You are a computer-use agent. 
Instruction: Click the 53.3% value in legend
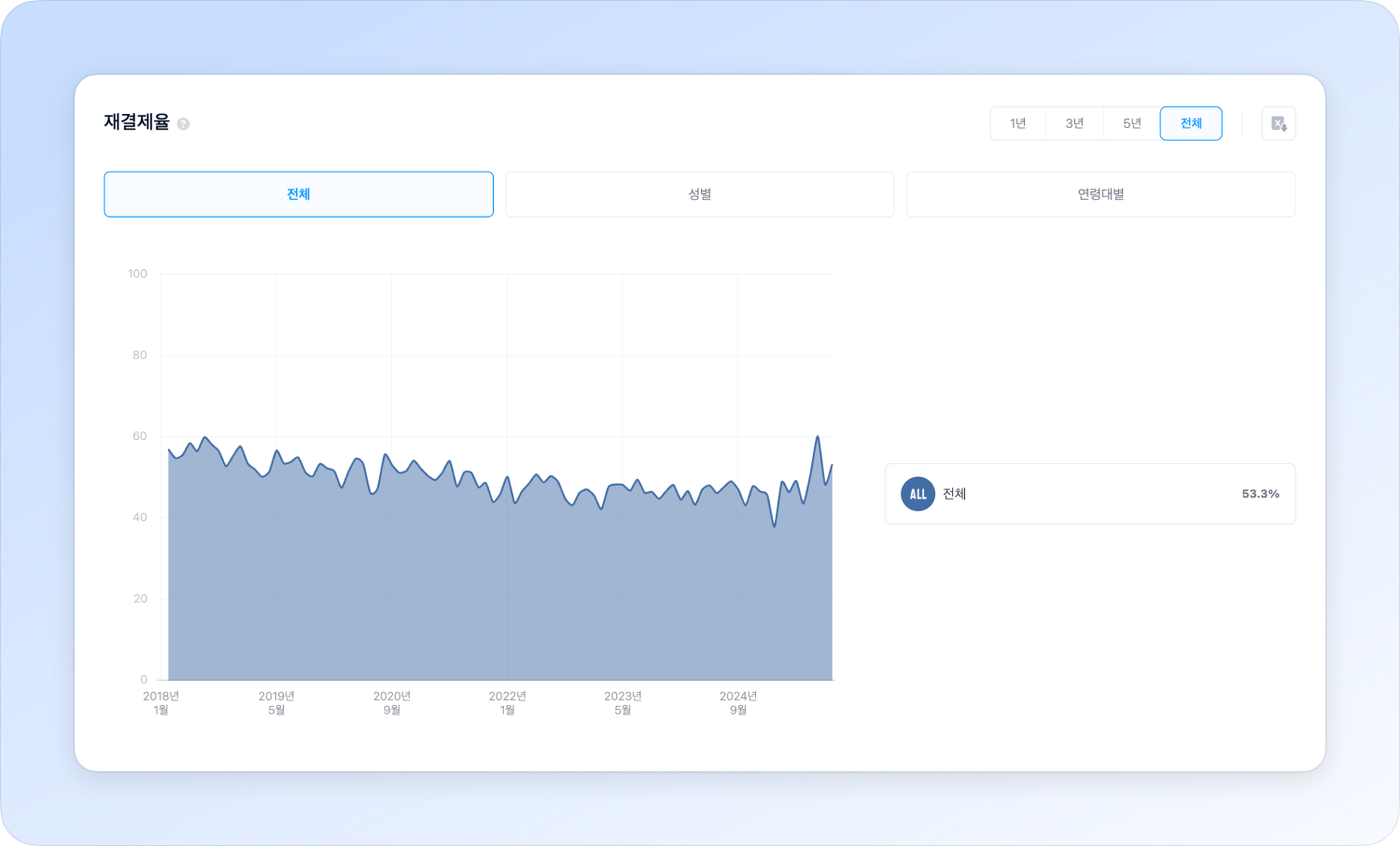(x=1259, y=494)
